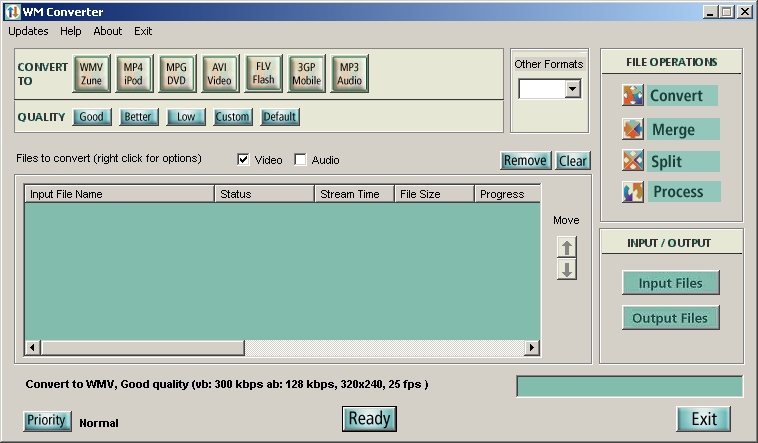
Task: Click the conversion progress bar
Action: click(629, 386)
